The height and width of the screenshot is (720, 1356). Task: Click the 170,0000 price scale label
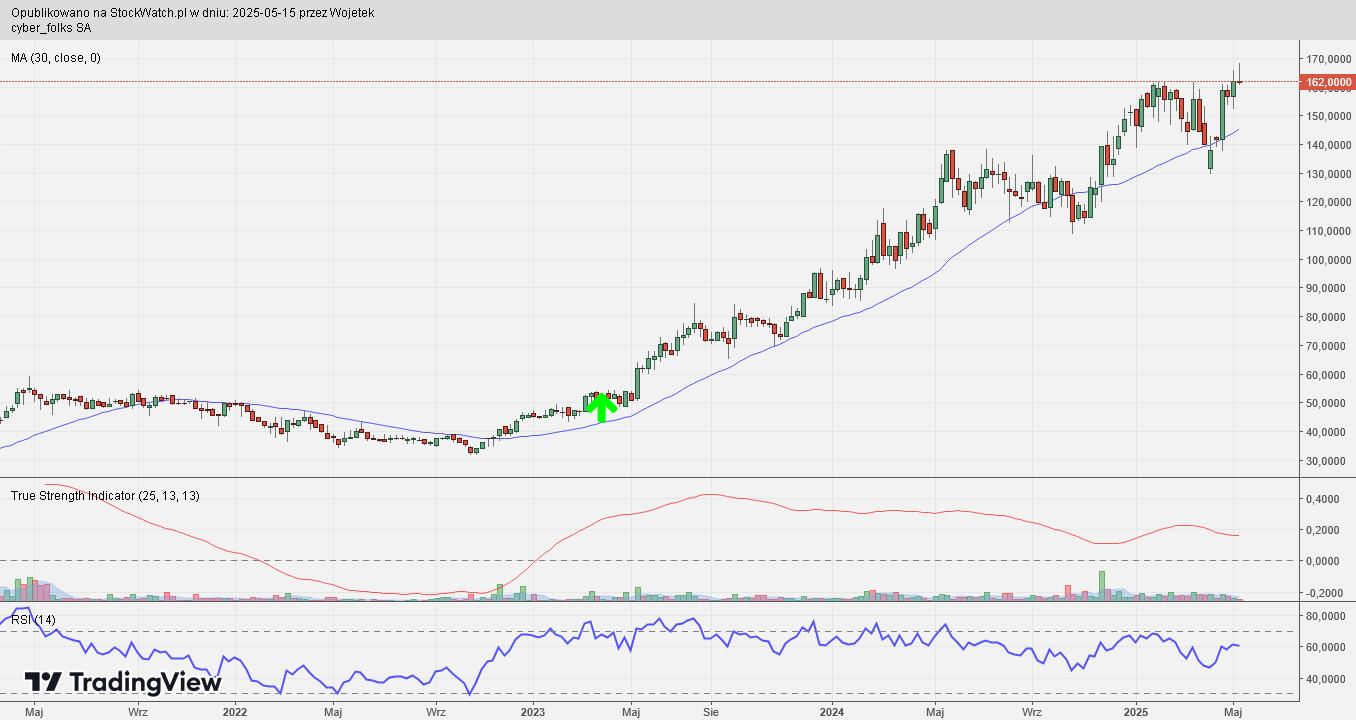pos(1327,59)
